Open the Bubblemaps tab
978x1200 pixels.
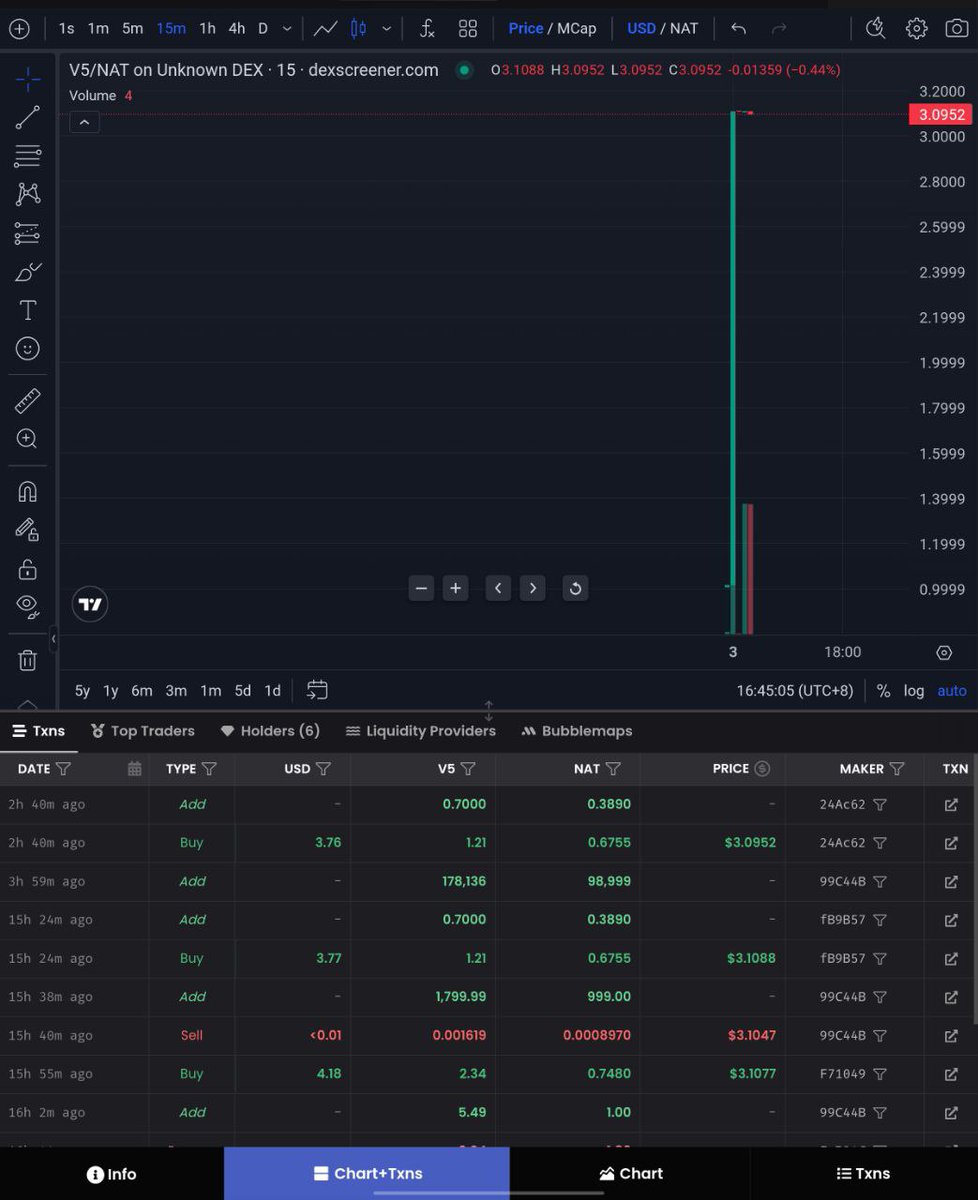click(577, 731)
